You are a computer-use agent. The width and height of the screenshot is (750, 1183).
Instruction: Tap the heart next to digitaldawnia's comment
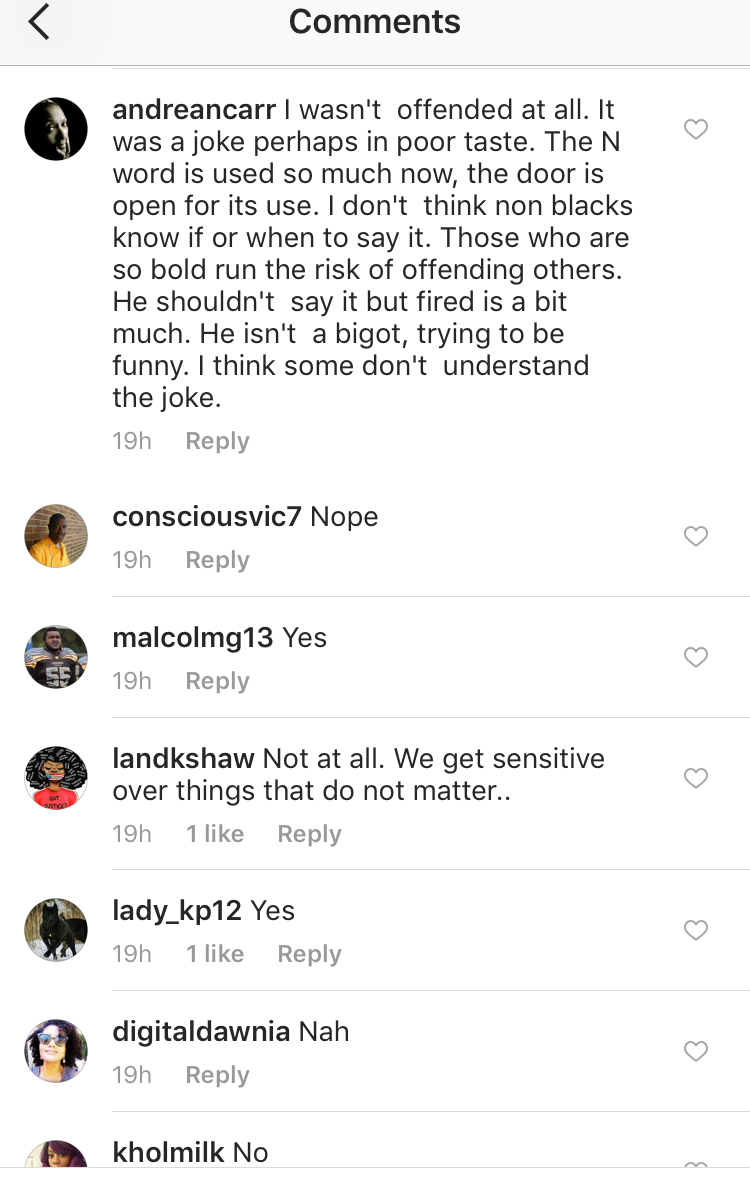point(695,1051)
